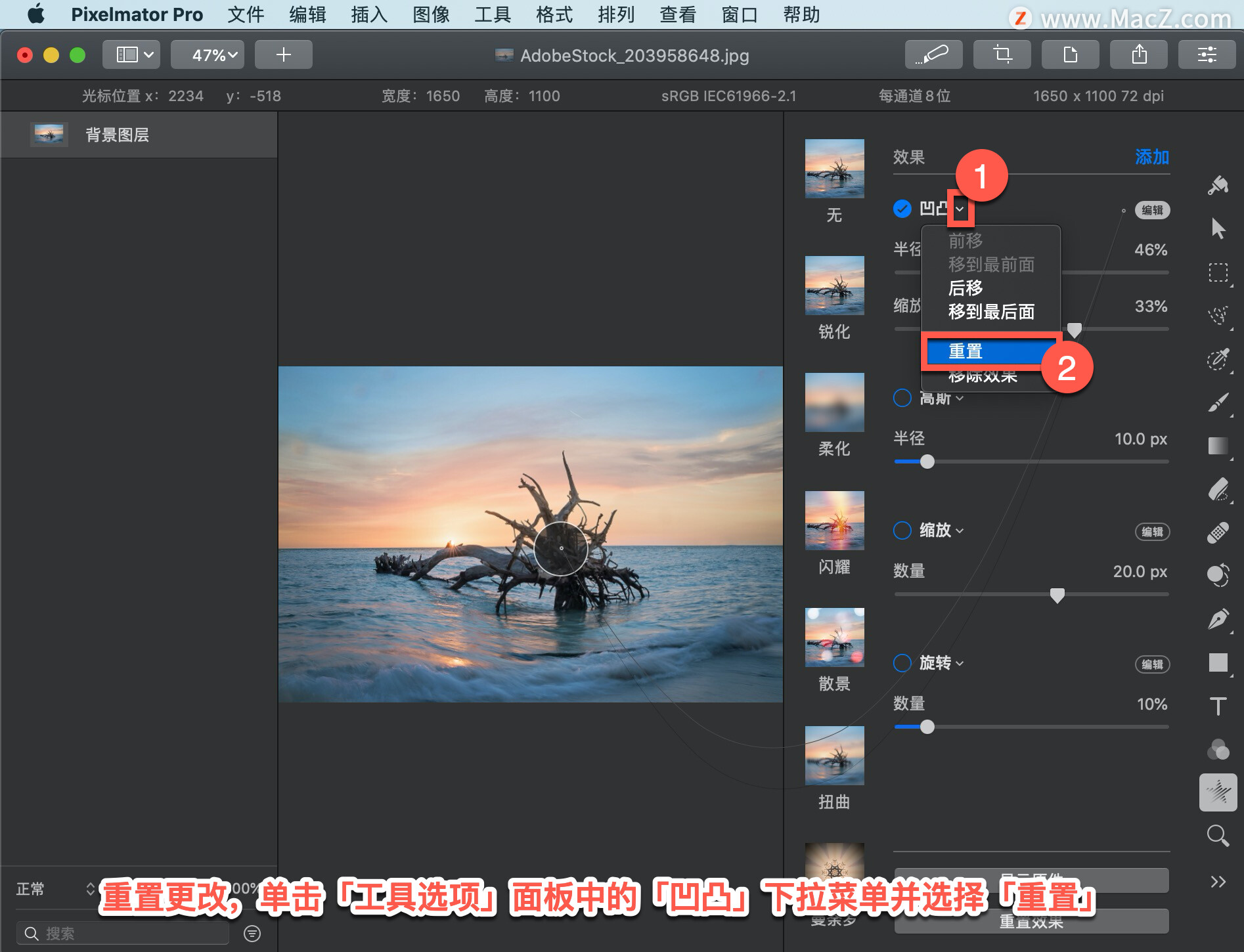Open the 文件 menu
Viewport: 1244px width, 952px height.
point(246,14)
